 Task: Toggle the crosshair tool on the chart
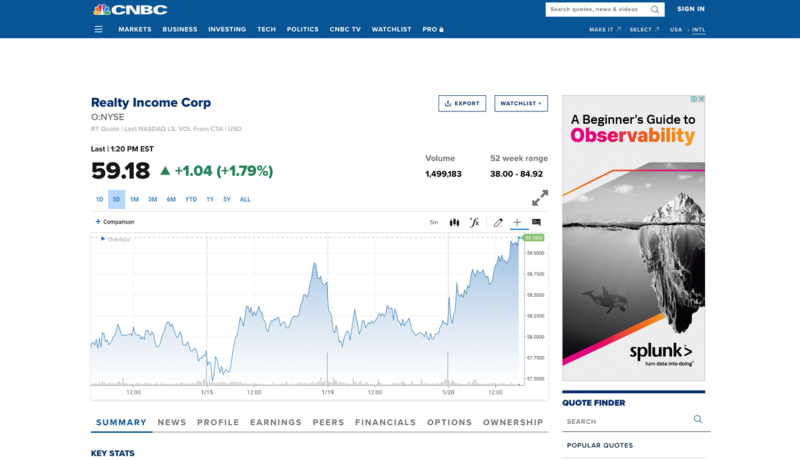click(x=517, y=222)
